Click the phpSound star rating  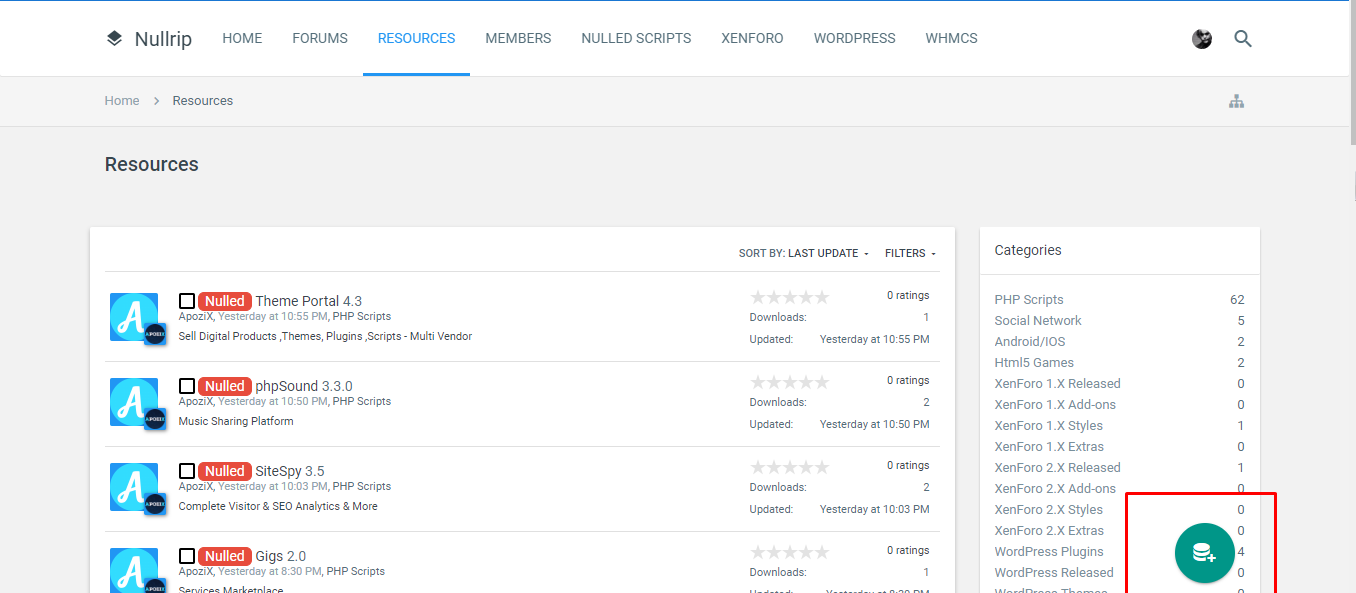pos(789,382)
